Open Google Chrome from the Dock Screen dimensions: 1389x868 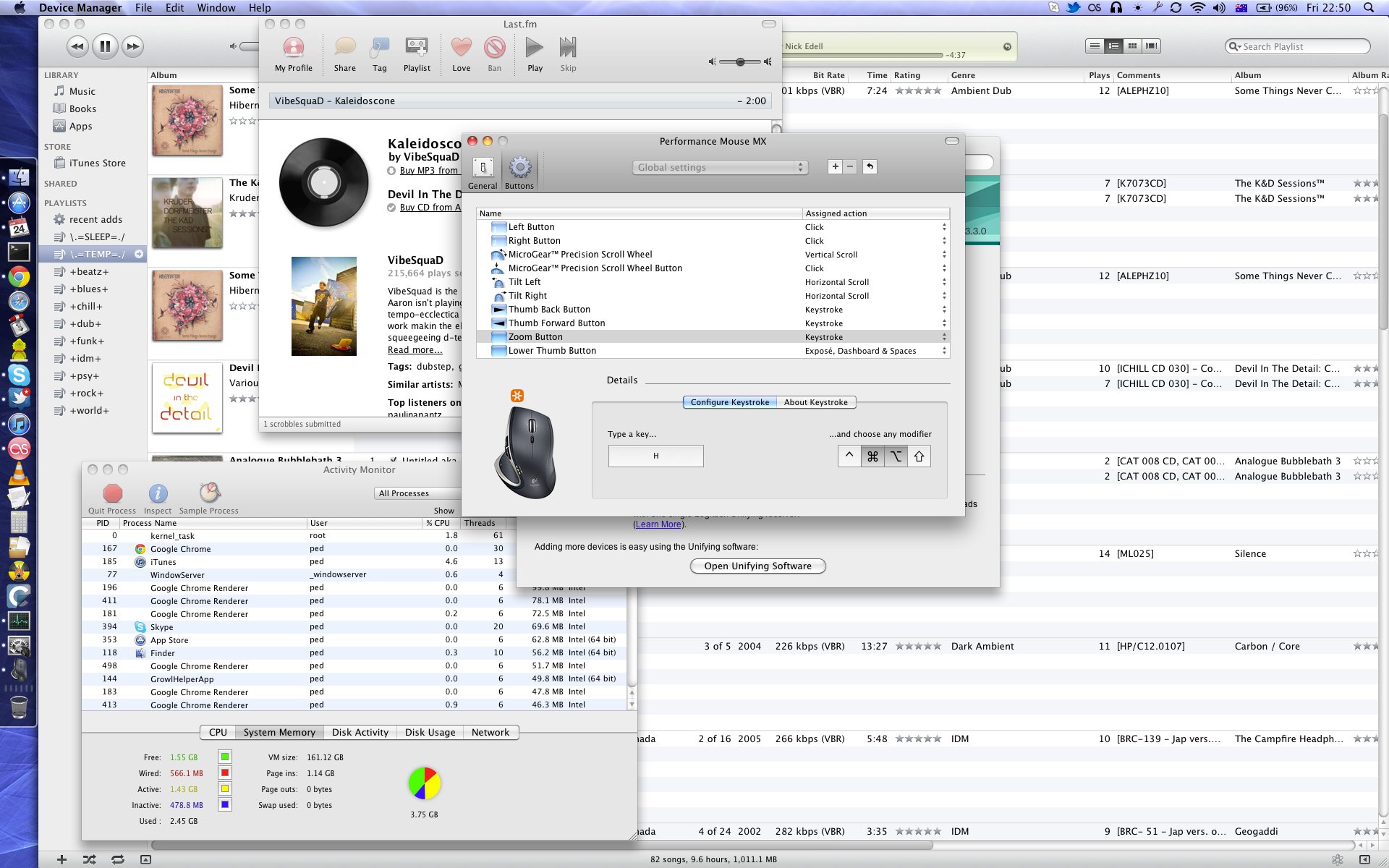click(x=19, y=276)
